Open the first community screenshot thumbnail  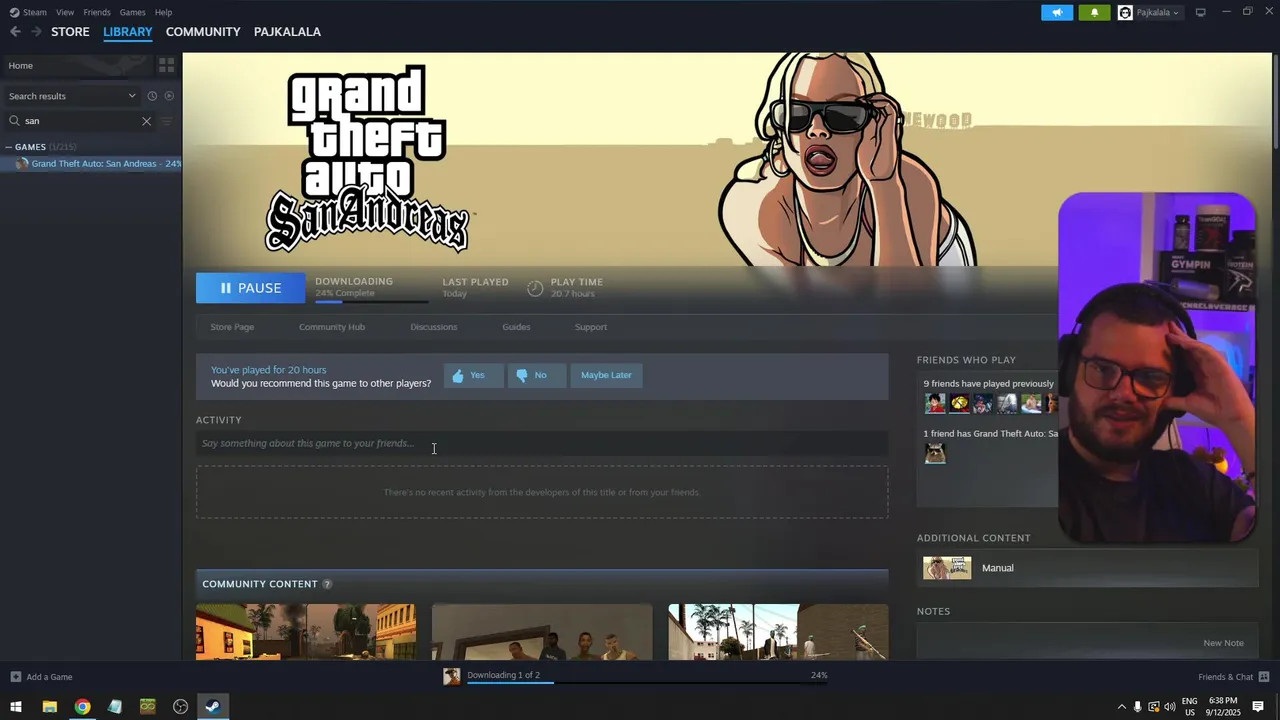point(306,632)
